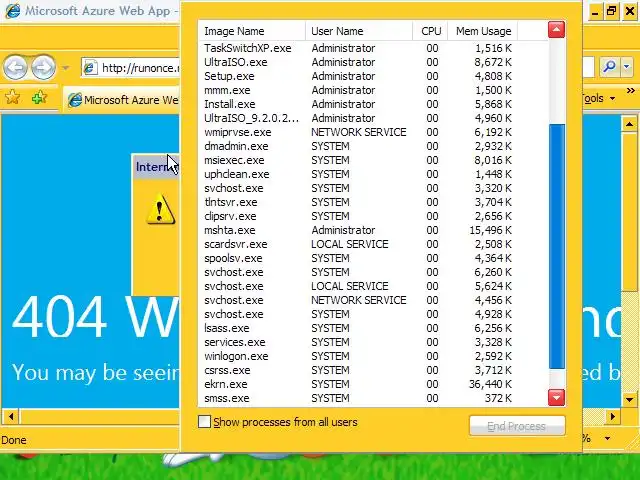Select the mshta.exe process row
Screen dimensions: 640x480
pos(373,230)
